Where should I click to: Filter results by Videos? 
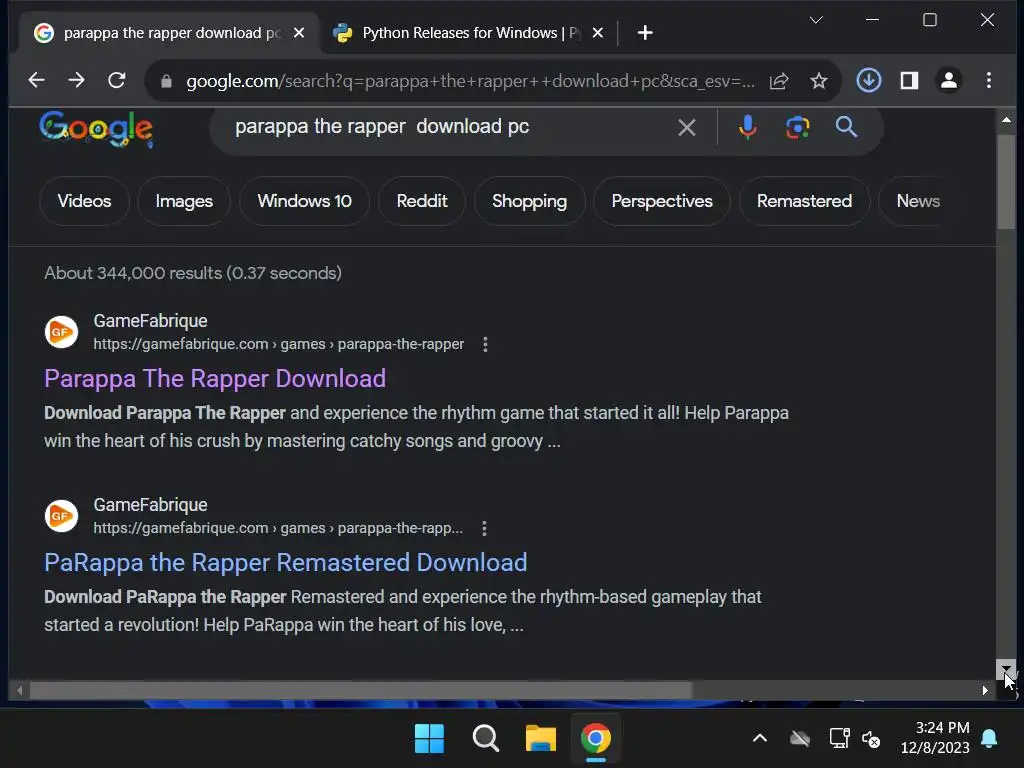[84, 201]
